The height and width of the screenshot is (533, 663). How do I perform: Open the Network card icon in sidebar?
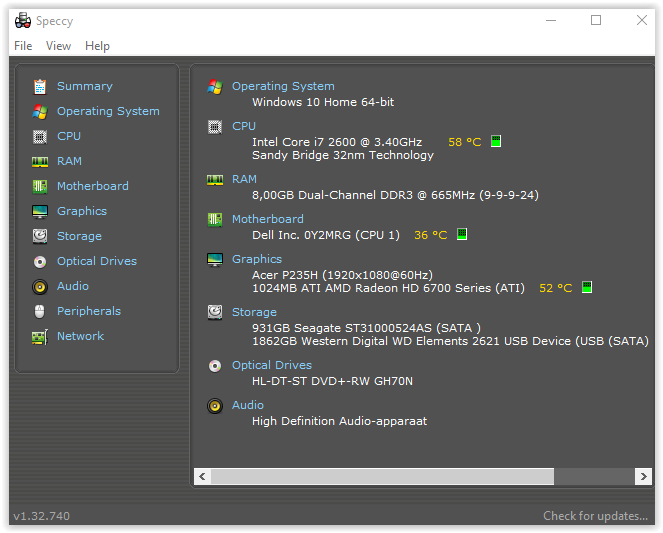point(40,336)
